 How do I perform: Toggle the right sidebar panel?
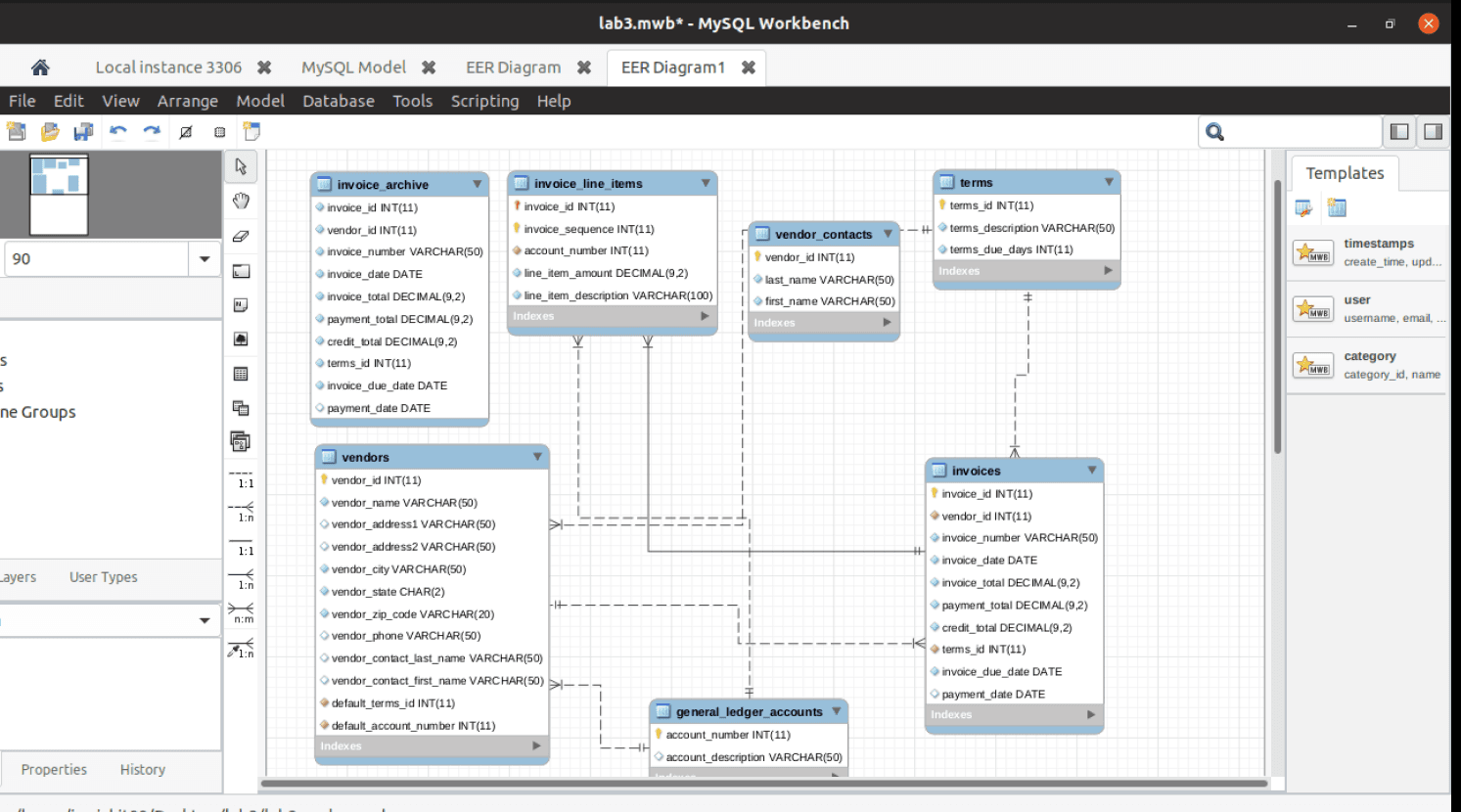1433,132
